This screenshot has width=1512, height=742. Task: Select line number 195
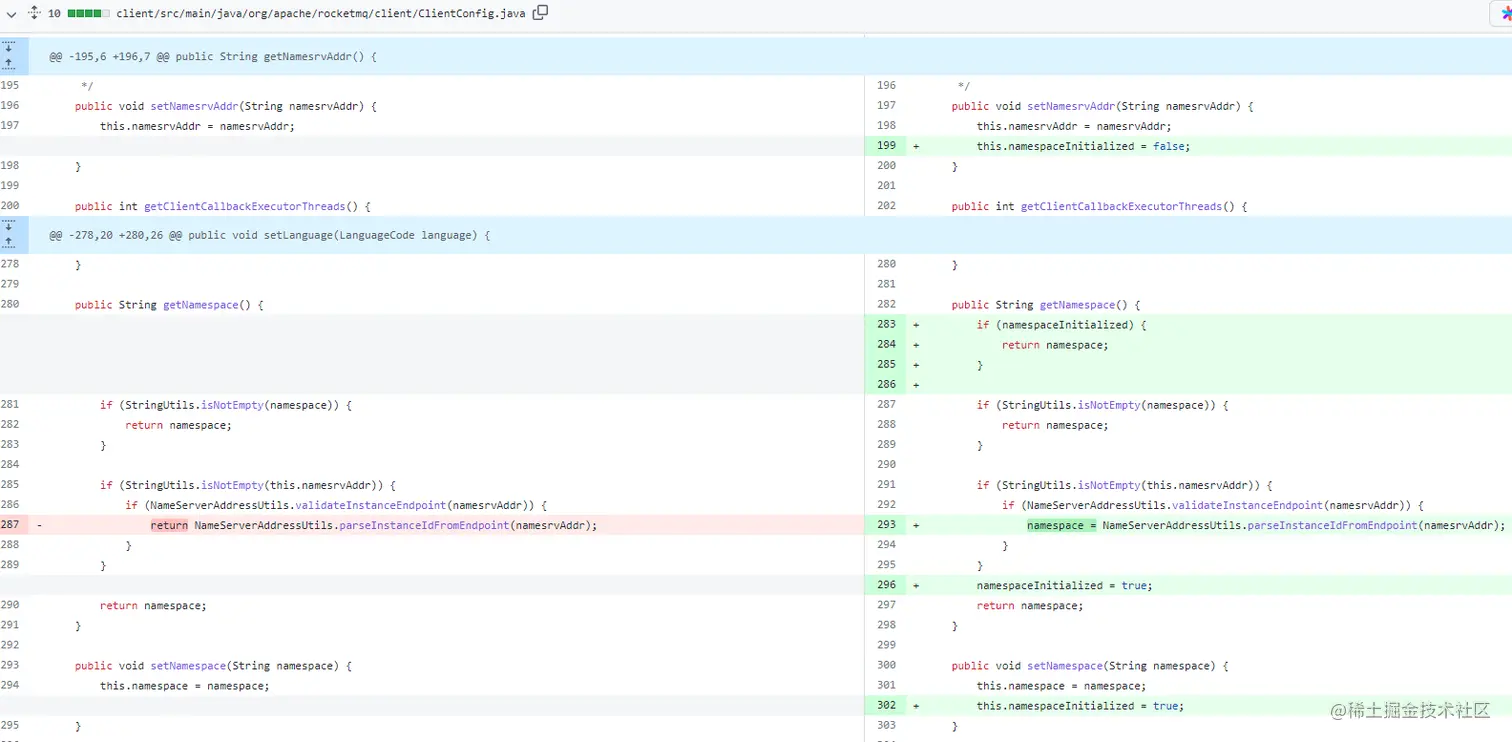pos(10,85)
